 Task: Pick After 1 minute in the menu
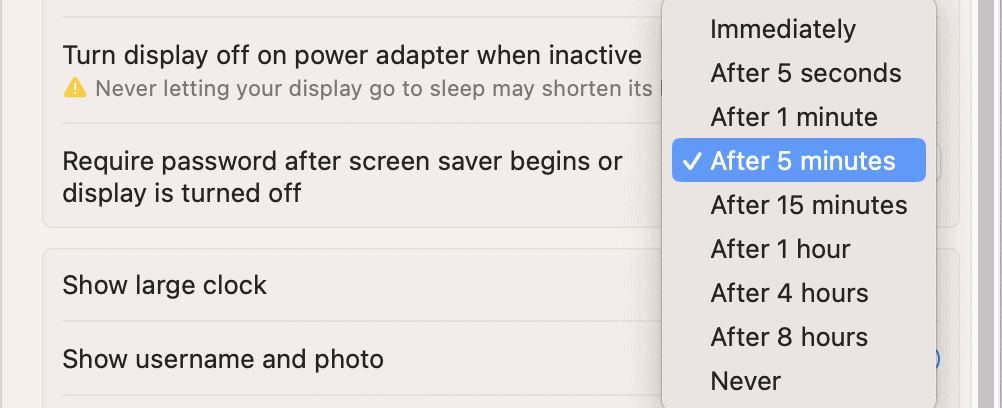click(x=793, y=117)
